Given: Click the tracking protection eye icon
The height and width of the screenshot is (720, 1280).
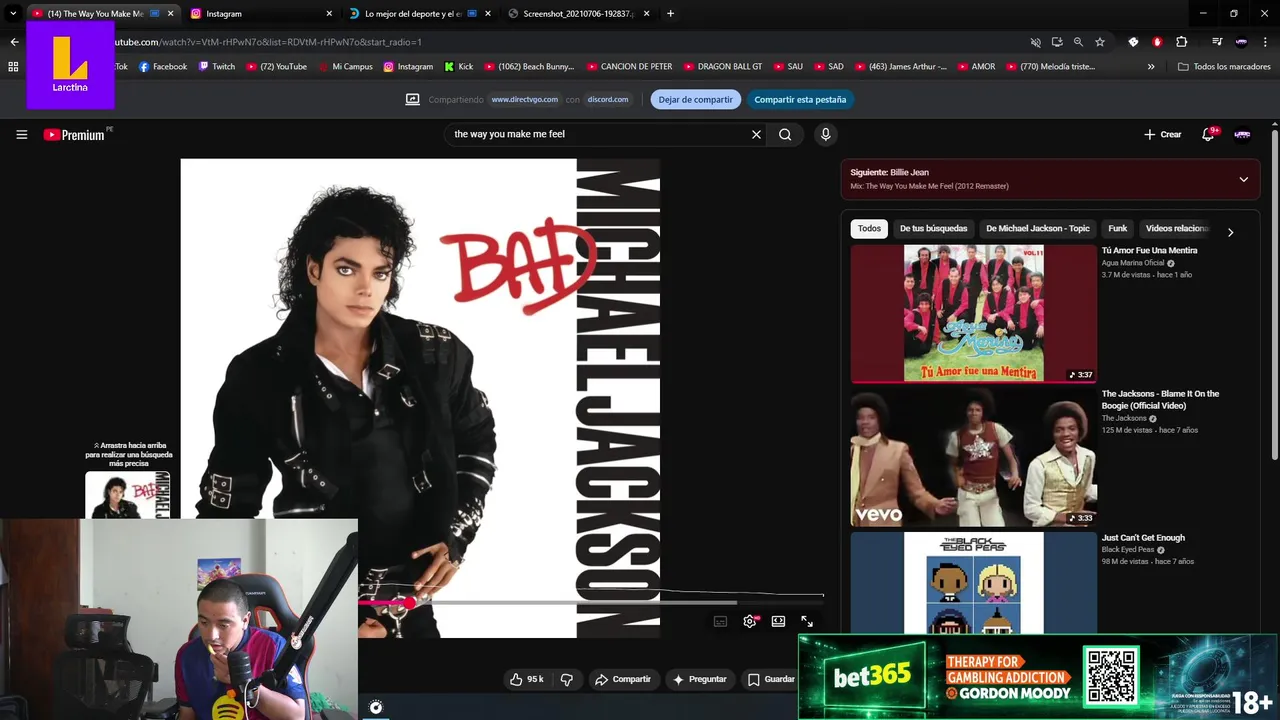Looking at the screenshot, I should (x=1036, y=42).
